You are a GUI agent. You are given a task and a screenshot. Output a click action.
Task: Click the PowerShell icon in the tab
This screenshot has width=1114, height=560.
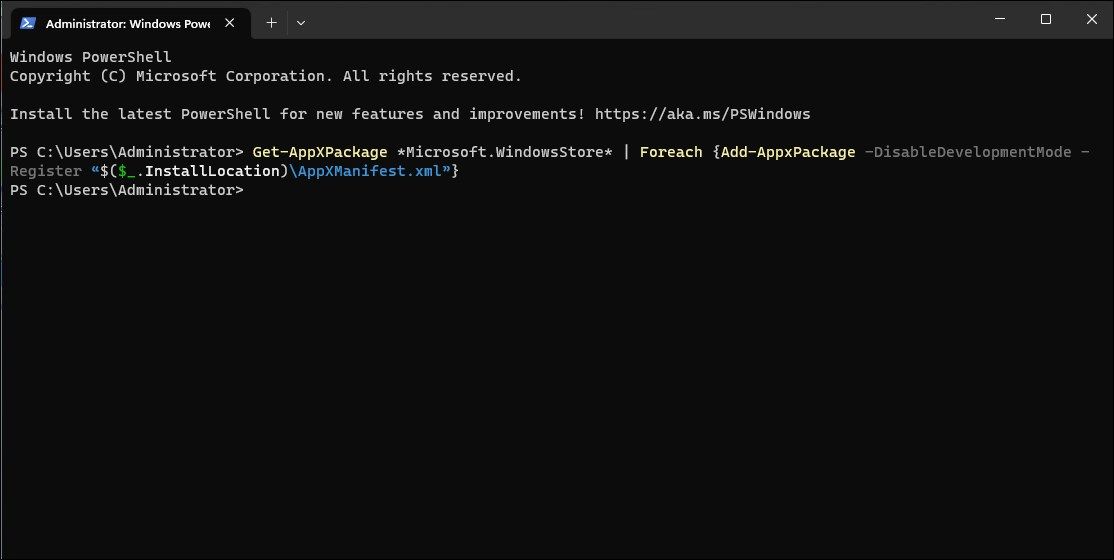[x=28, y=22]
